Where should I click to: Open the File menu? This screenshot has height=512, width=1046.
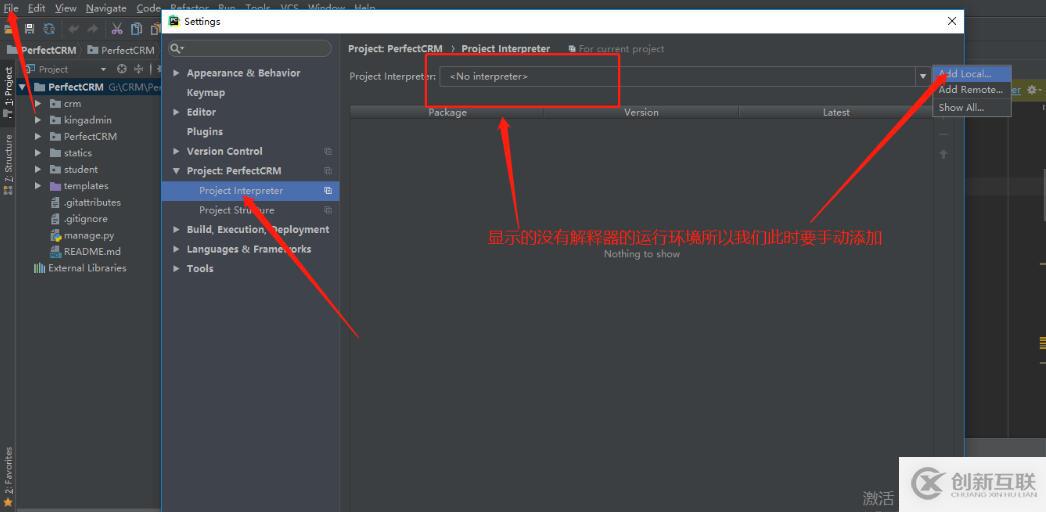pyautogui.click(x=11, y=9)
